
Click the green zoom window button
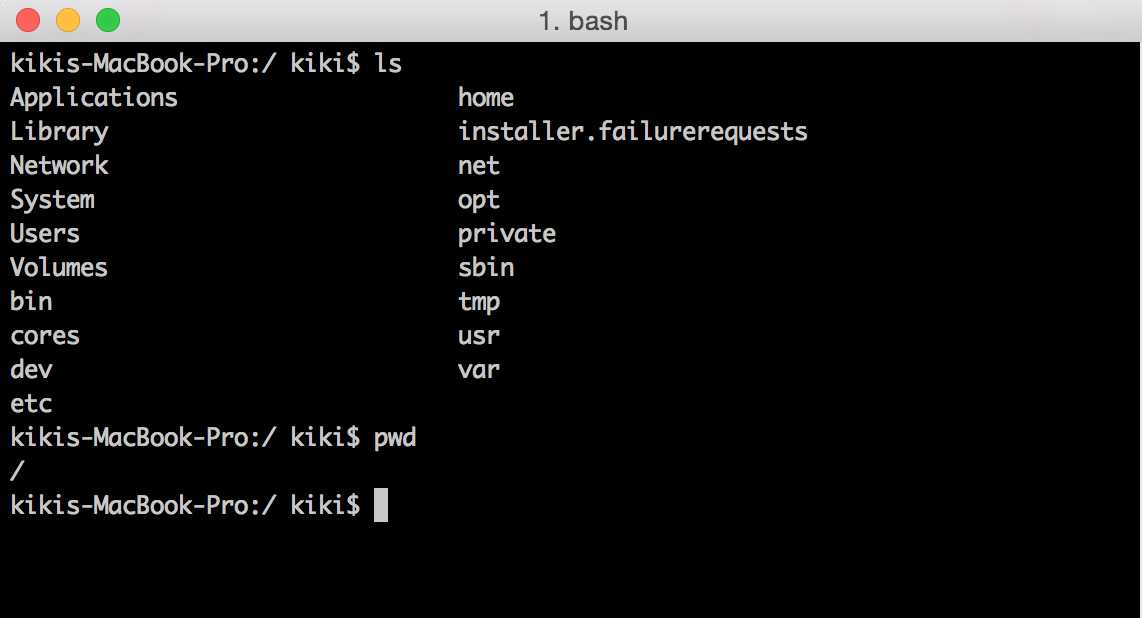coord(107,19)
